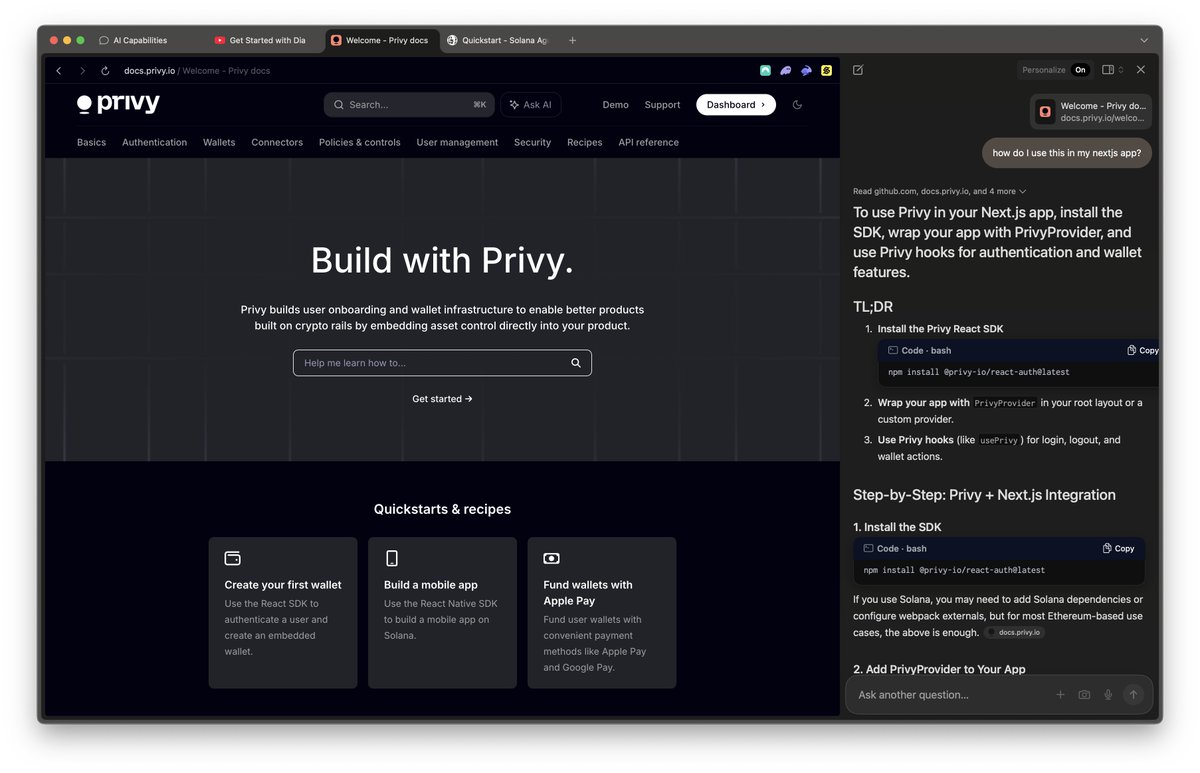Screen dimensions: 1200x773
Task: Click the cash icon on Fund wallets card
Action: (x=551, y=558)
